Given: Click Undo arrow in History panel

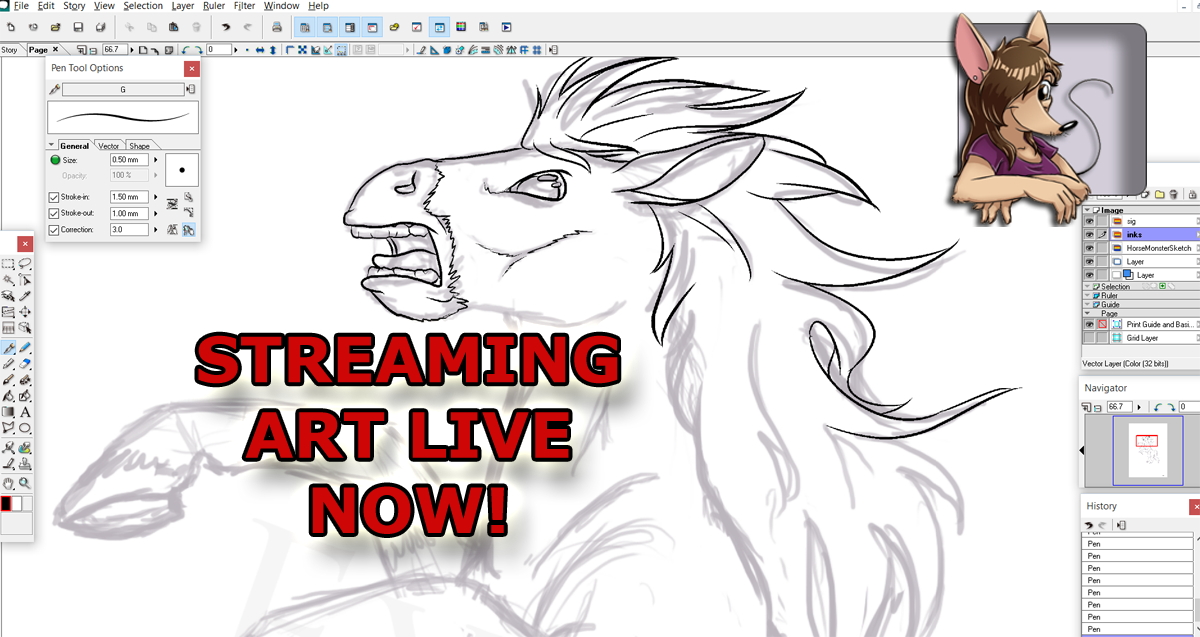Looking at the screenshot, I should [1089, 525].
